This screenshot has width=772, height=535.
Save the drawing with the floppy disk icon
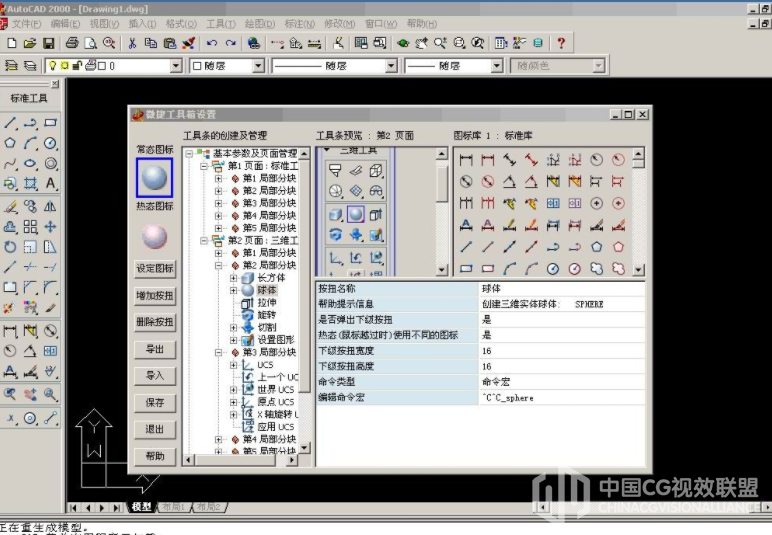(x=48, y=43)
